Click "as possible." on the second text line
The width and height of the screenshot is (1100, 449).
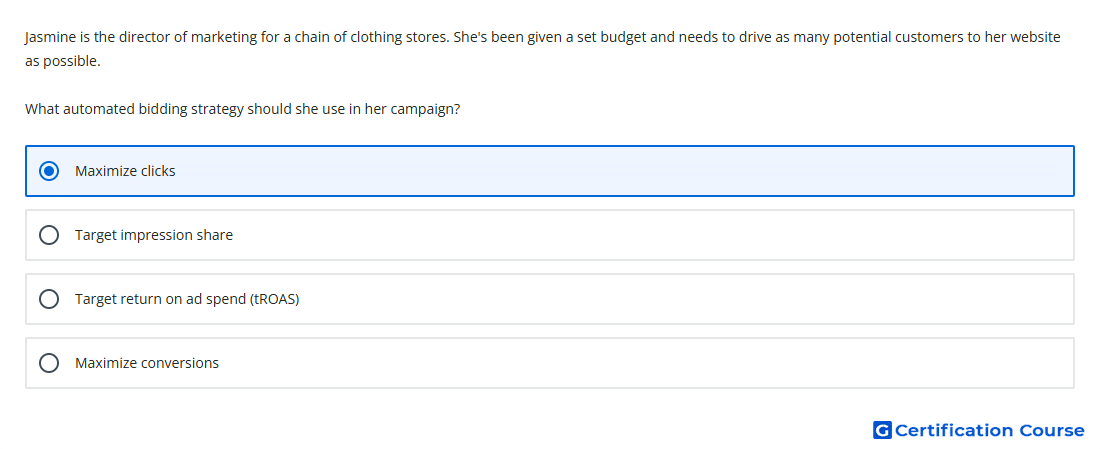click(62, 62)
